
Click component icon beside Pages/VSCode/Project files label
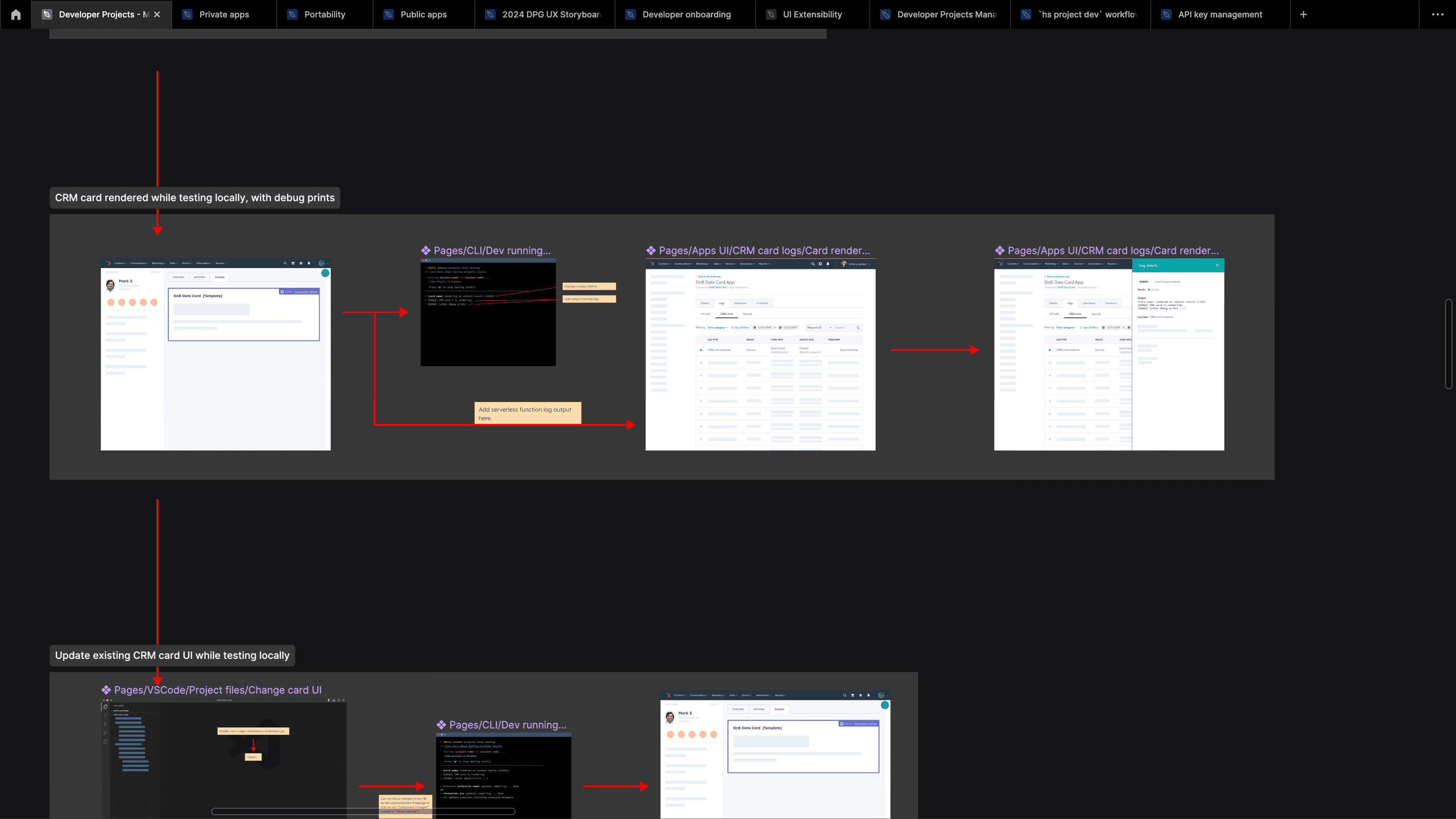[x=106, y=690]
